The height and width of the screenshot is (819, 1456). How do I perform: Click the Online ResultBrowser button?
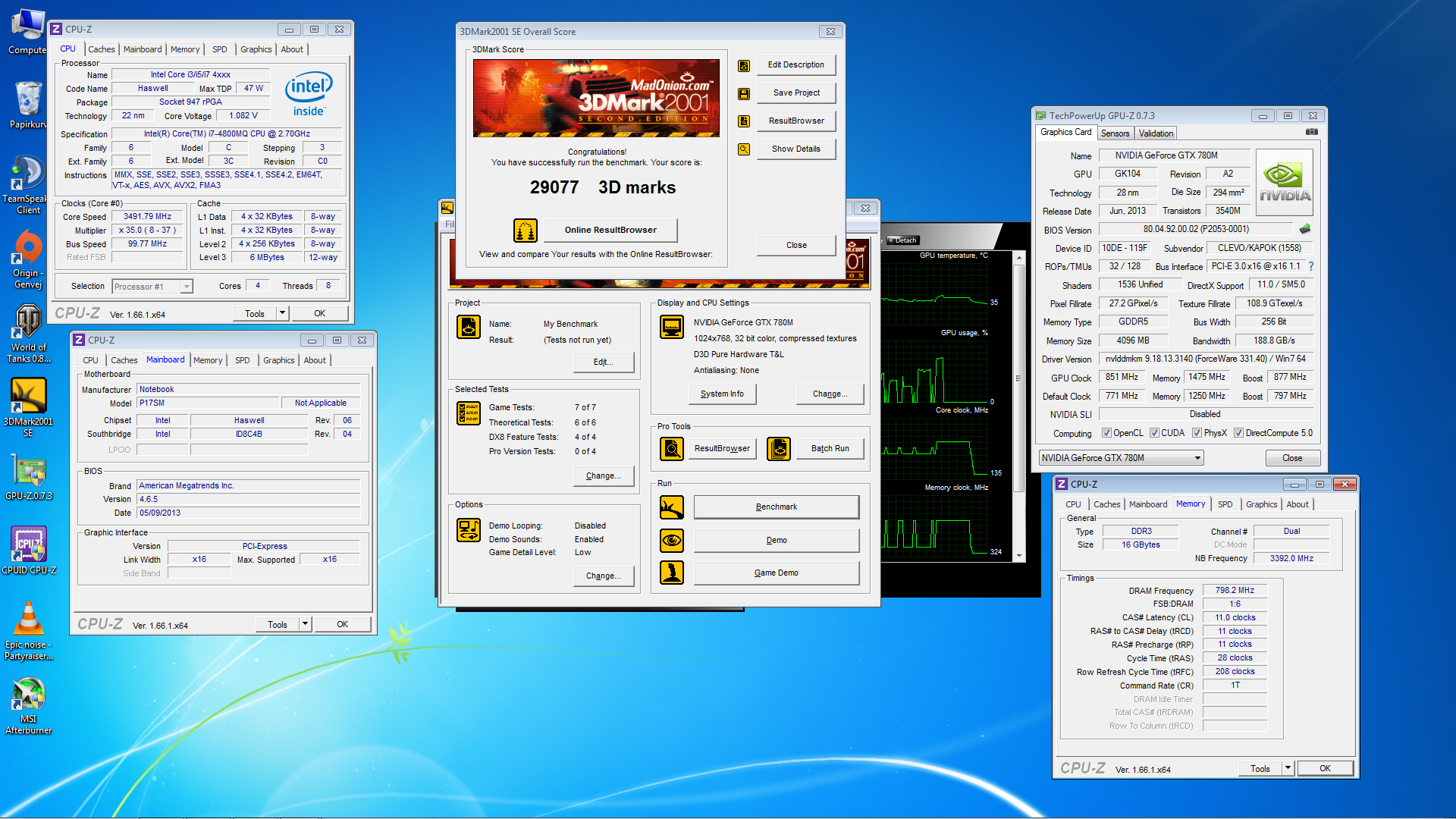(x=610, y=230)
